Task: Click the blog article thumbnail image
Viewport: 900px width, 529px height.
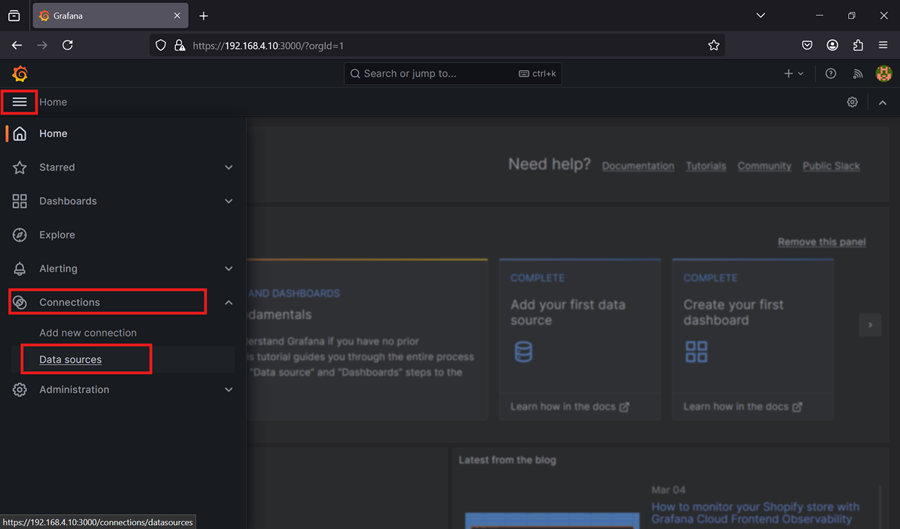Action: [552, 520]
